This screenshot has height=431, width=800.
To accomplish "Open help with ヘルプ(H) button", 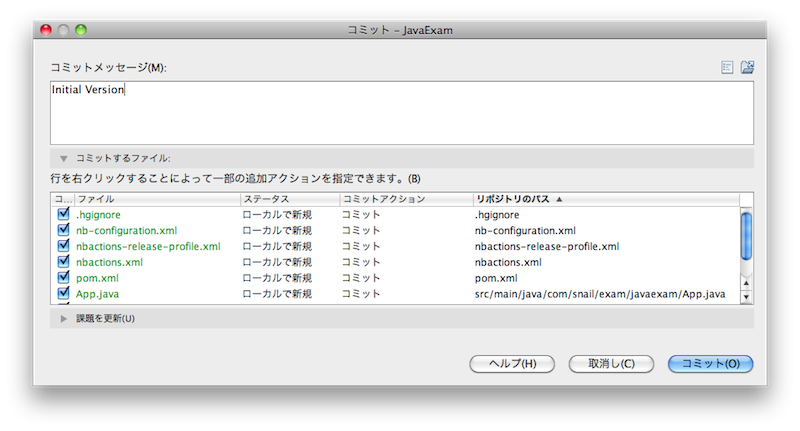I will [512, 363].
